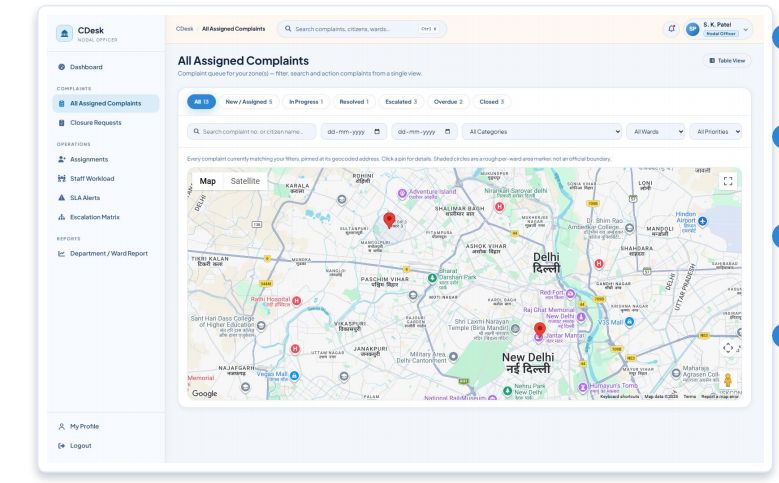
Task: Open calendar picker on first date field
Action: [377, 132]
